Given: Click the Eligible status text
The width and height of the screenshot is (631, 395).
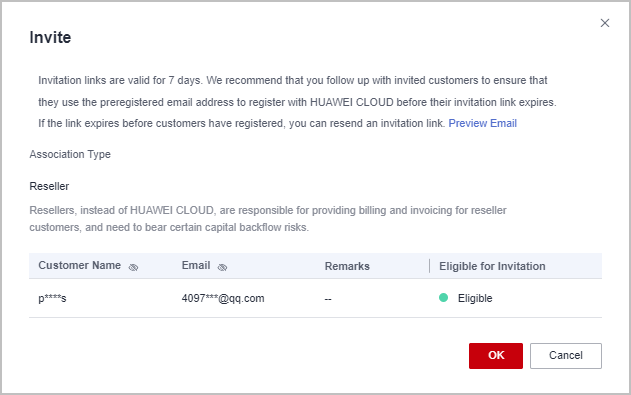Looking at the screenshot, I should pyautogui.click(x=475, y=298).
